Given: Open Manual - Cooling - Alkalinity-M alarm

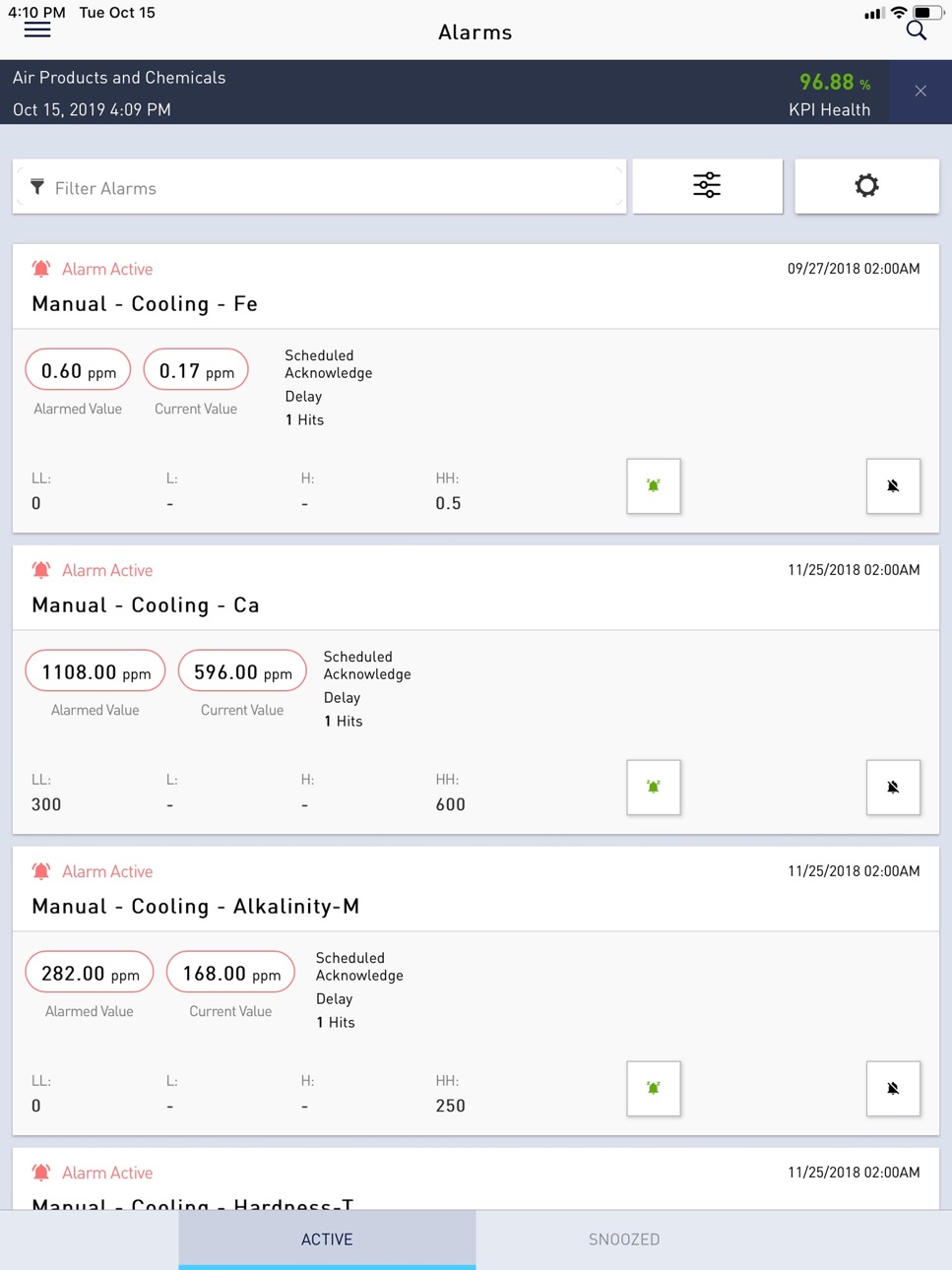Looking at the screenshot, I should (x=196, y=906).
